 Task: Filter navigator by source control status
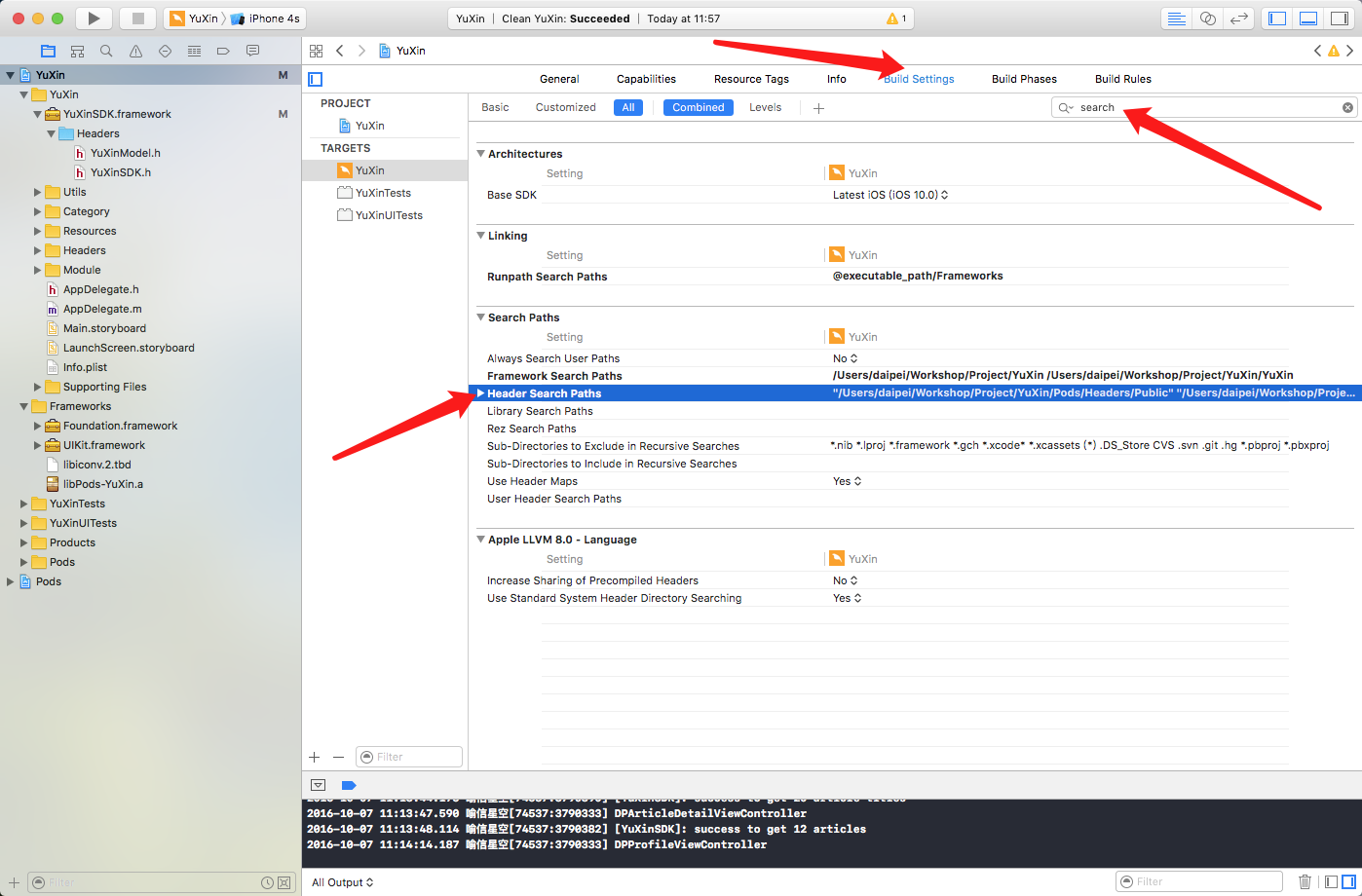click(x=284, y=882)
